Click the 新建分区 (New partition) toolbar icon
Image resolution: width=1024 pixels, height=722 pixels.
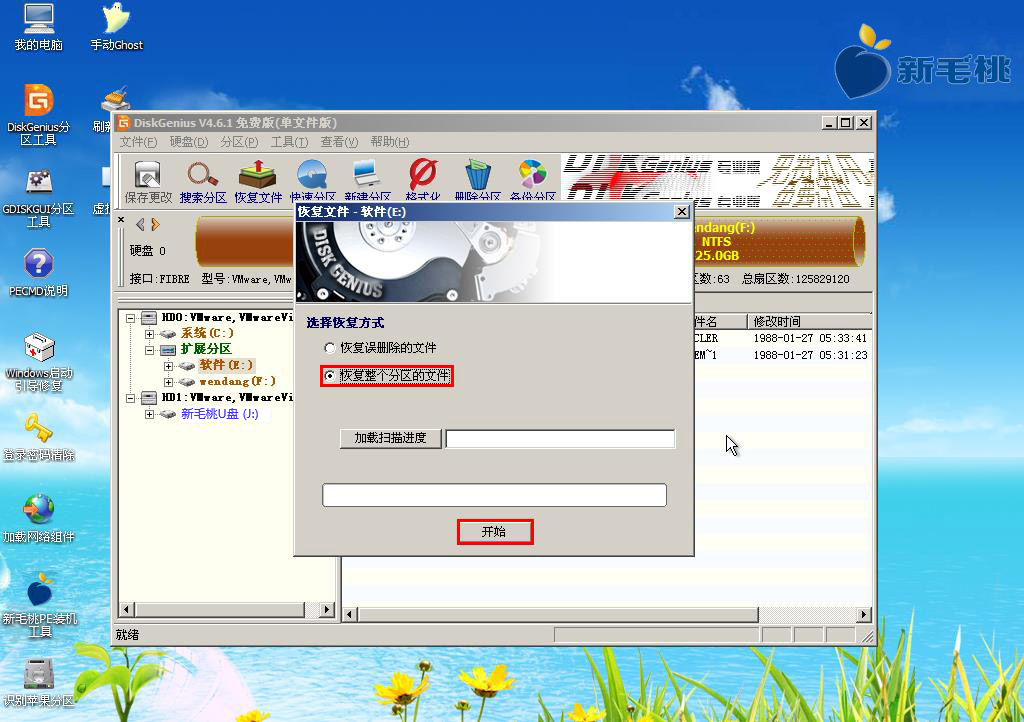368,178
